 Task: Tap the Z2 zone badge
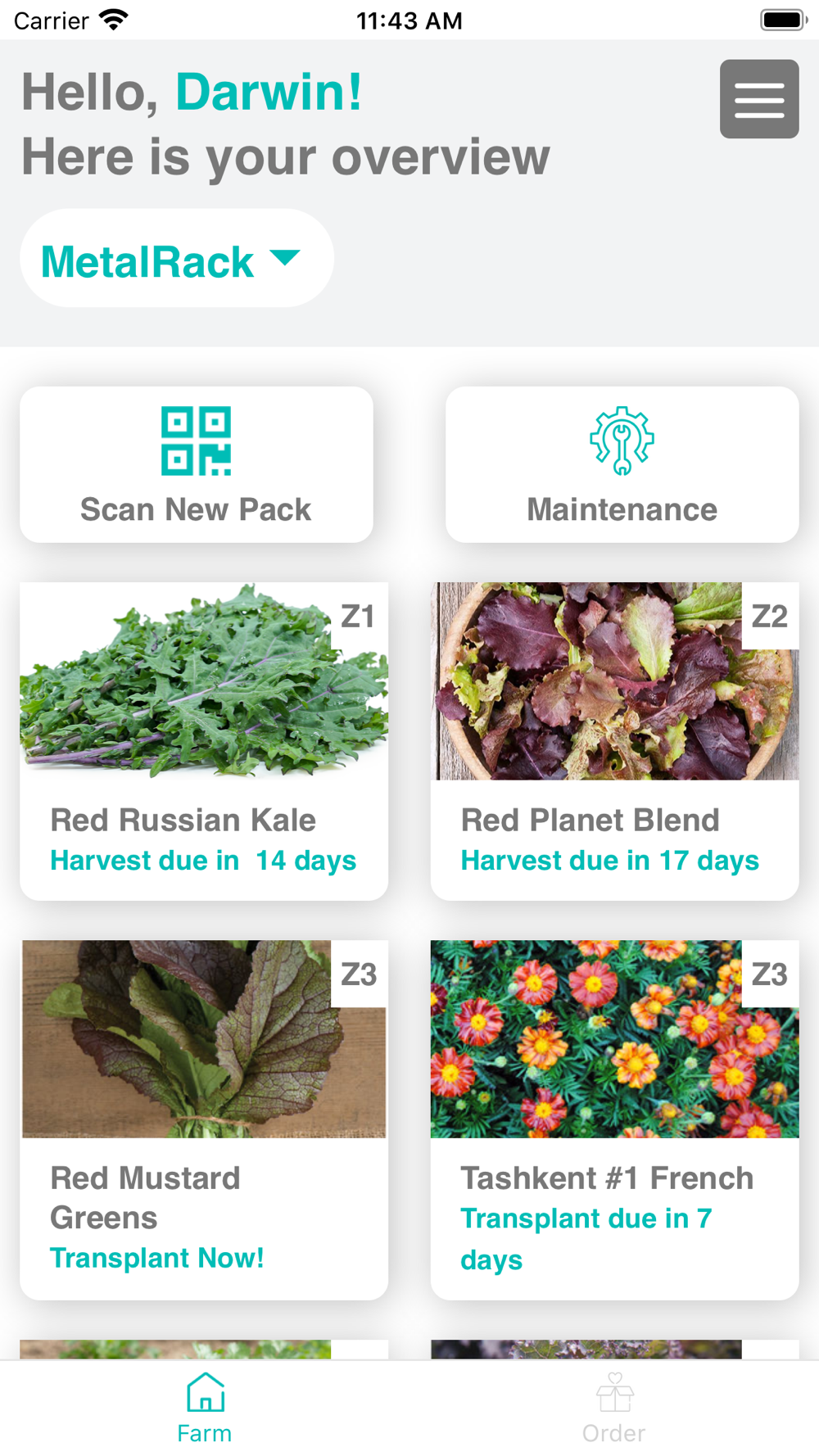tap(770, 616)
